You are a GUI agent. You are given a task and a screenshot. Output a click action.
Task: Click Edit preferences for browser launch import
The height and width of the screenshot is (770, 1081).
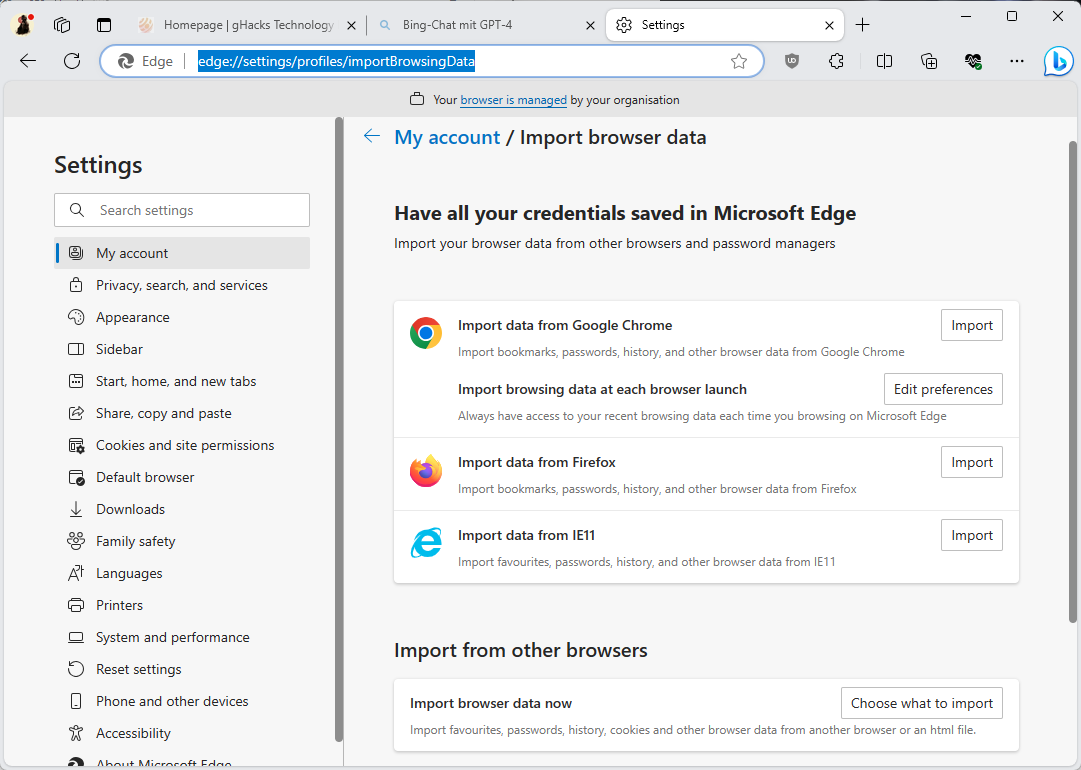click(943, 389)
